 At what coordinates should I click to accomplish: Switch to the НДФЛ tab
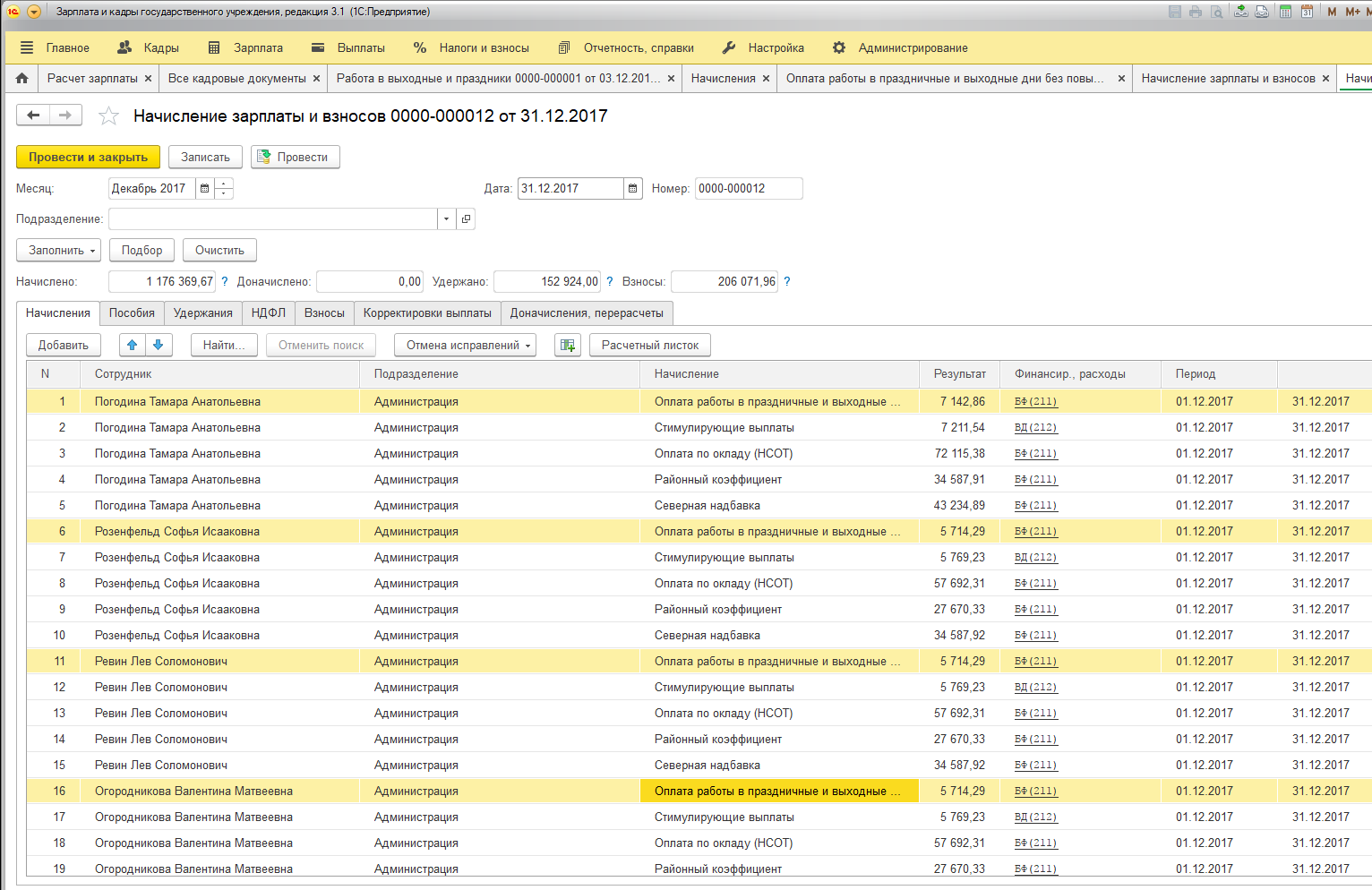(x=269, y=312)
